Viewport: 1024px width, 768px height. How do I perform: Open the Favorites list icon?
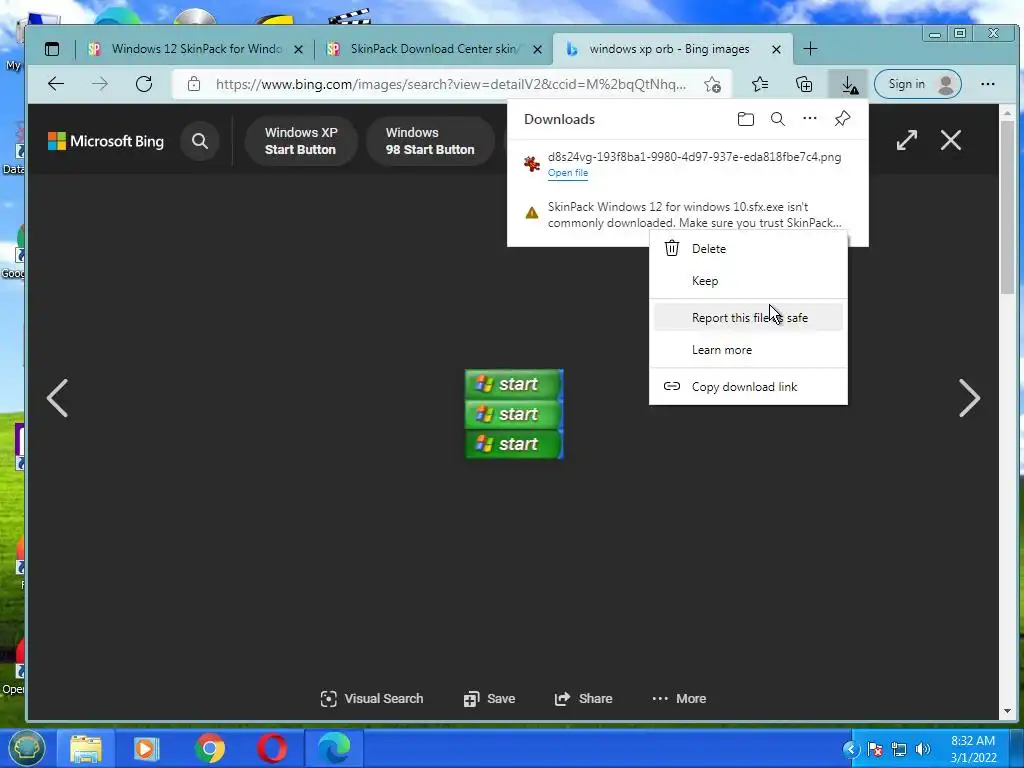click(x=760, y=84)
